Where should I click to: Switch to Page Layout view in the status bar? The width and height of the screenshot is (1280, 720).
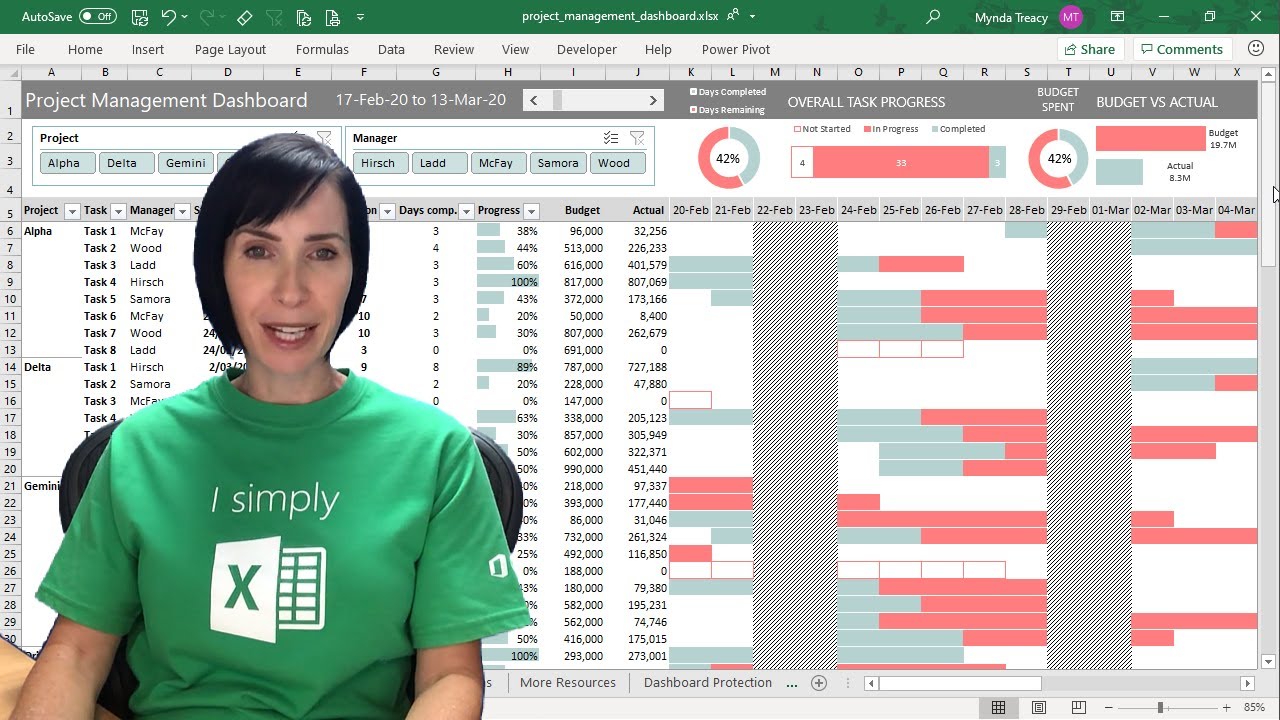click(1039, 707)
